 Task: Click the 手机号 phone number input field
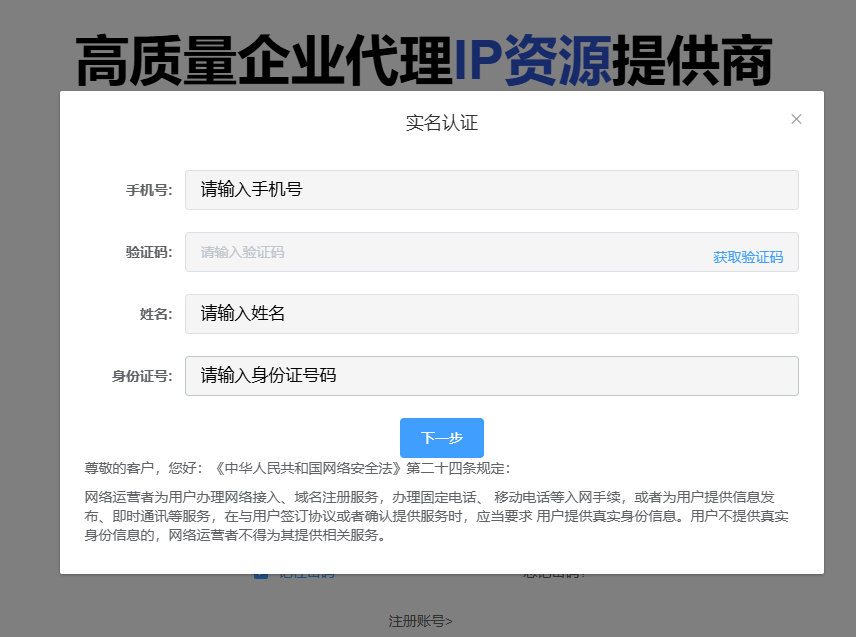pyautogui.click(x=491, y=190)
